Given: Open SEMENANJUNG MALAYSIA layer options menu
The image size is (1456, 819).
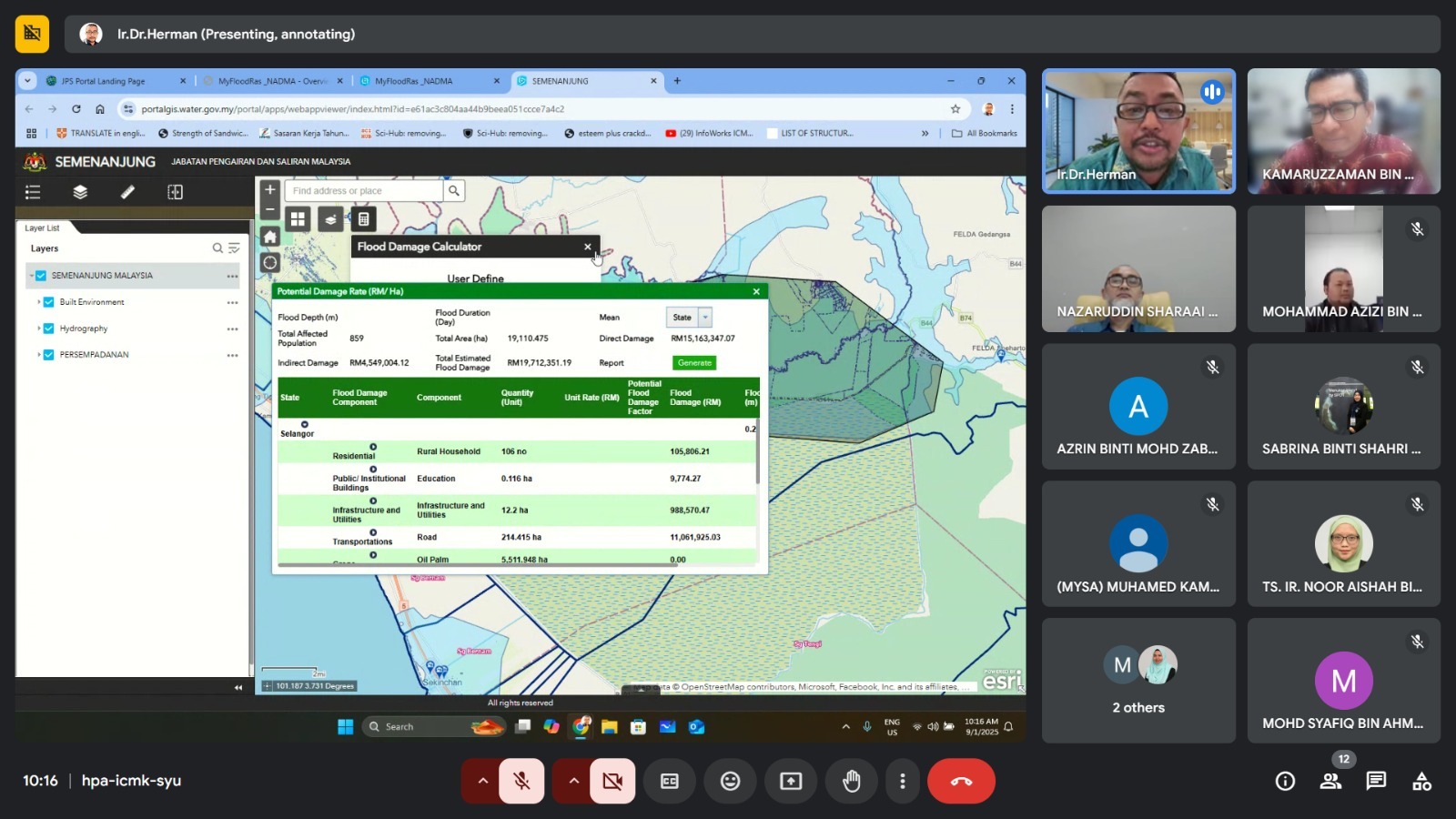Looking at the screenshot, I should pyautogui.click(x=233, y=276).
